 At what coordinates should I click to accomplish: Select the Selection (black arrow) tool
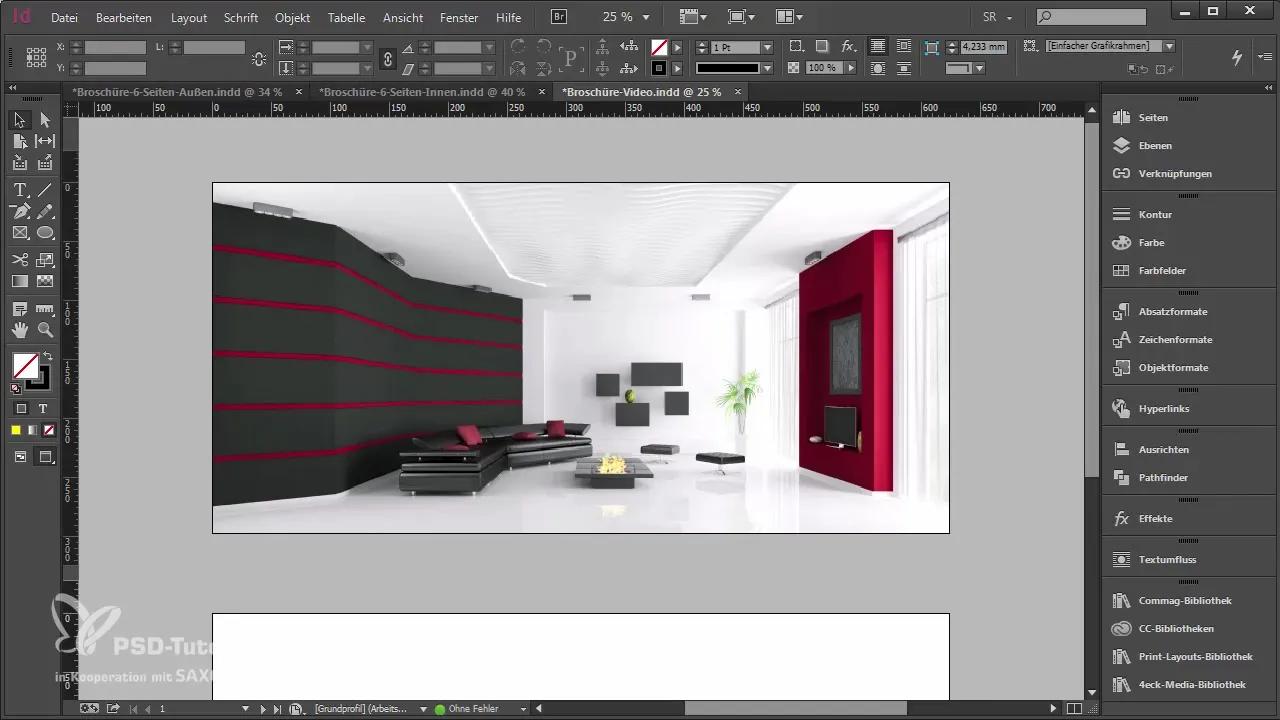pos(20,120)
